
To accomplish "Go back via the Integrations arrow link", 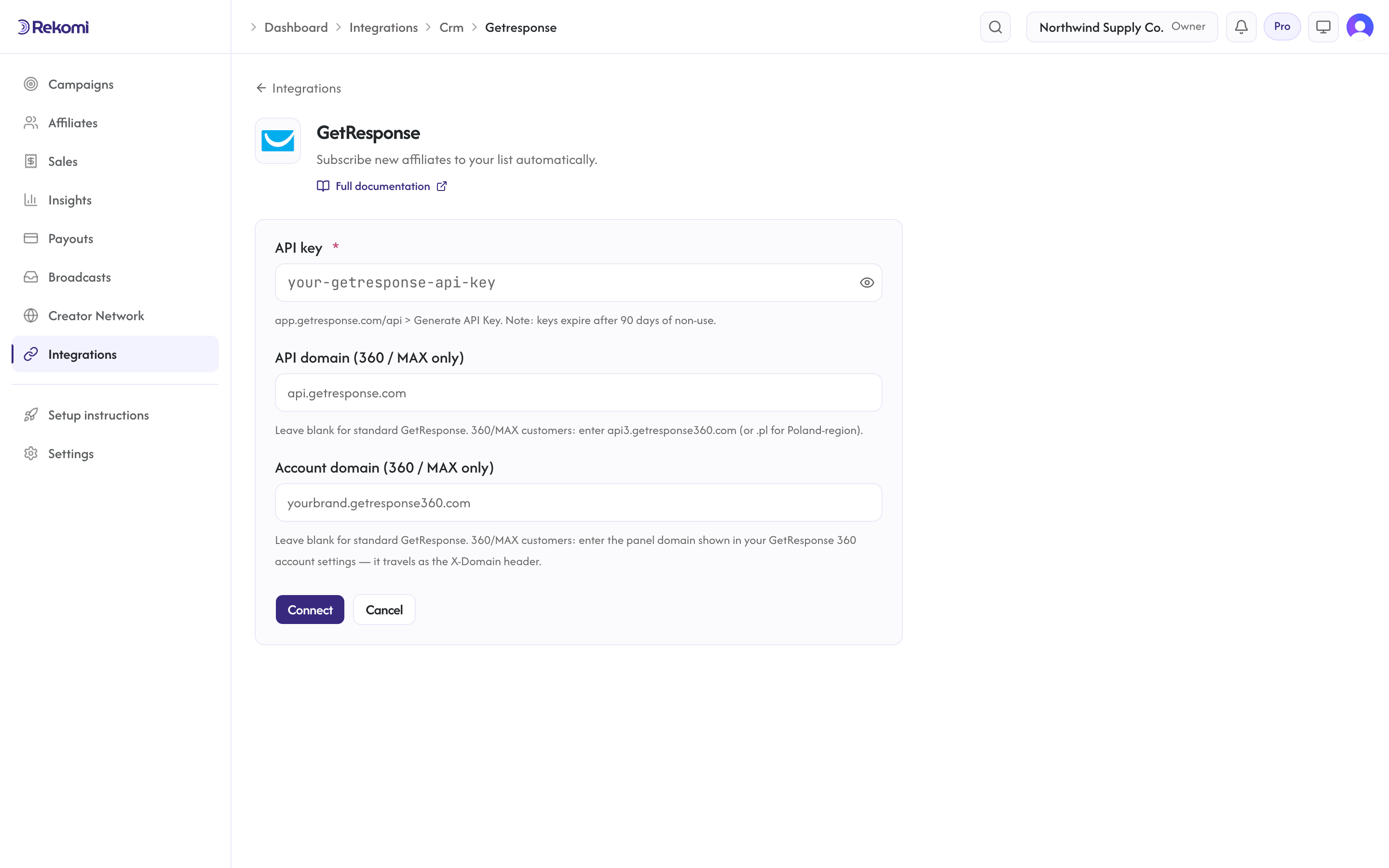I will (x=299, y=88).
